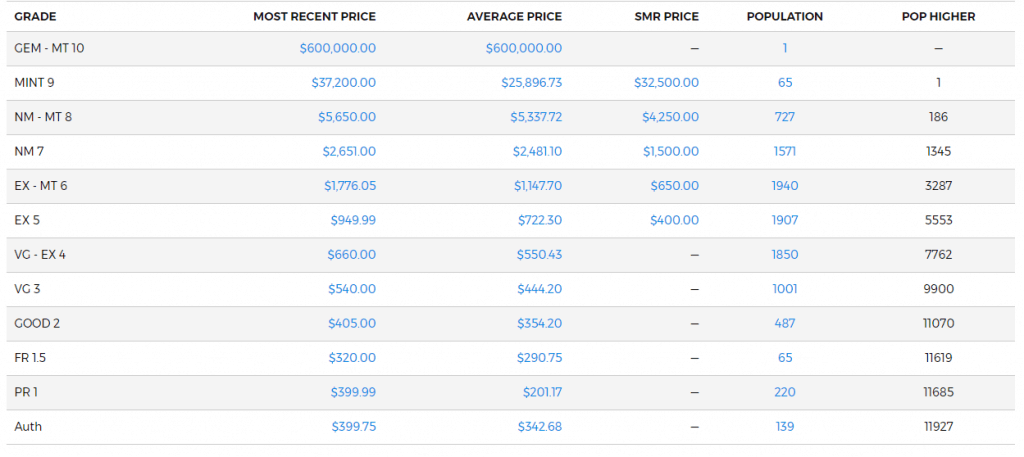Open the Auth population count 139
The width and height of the screenshot is (1024, 457).
tap(785, 427)
